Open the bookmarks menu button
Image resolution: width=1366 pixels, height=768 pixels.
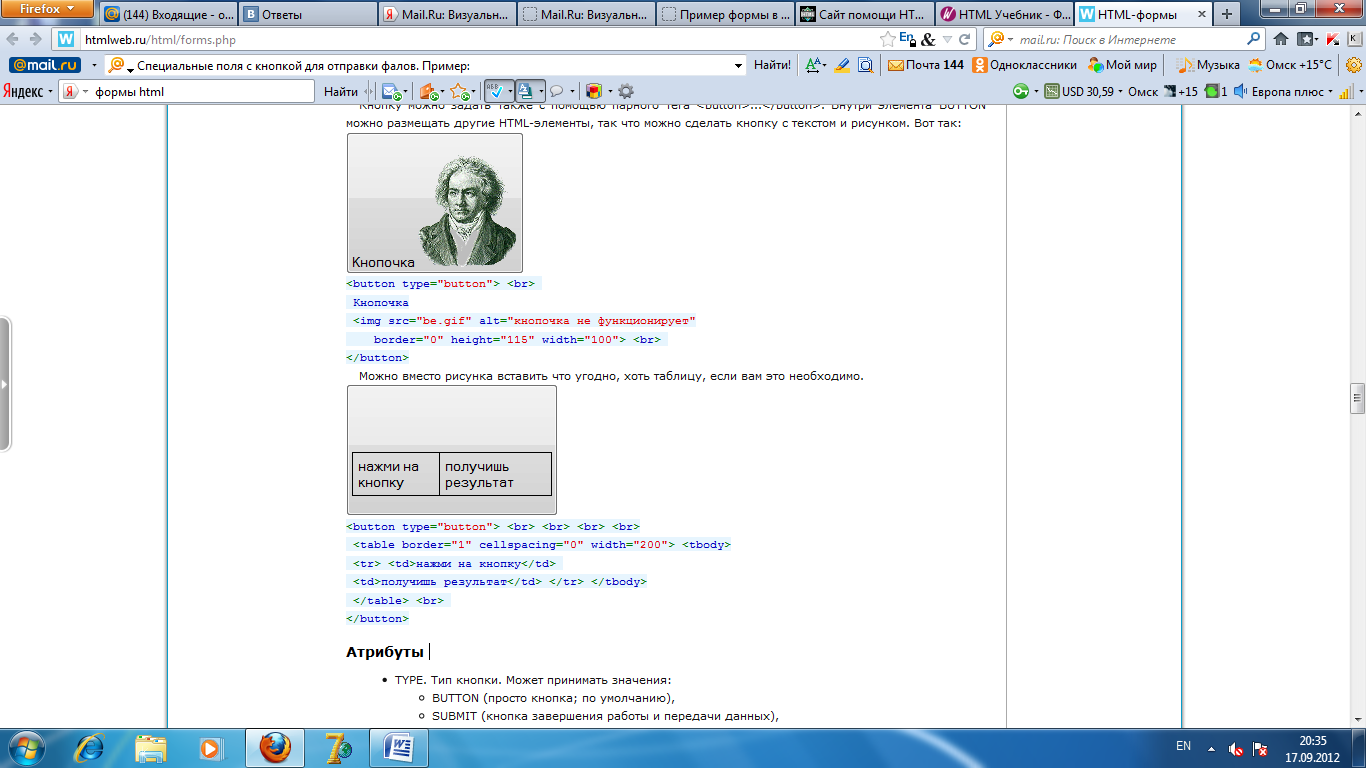click(1307, 39)
